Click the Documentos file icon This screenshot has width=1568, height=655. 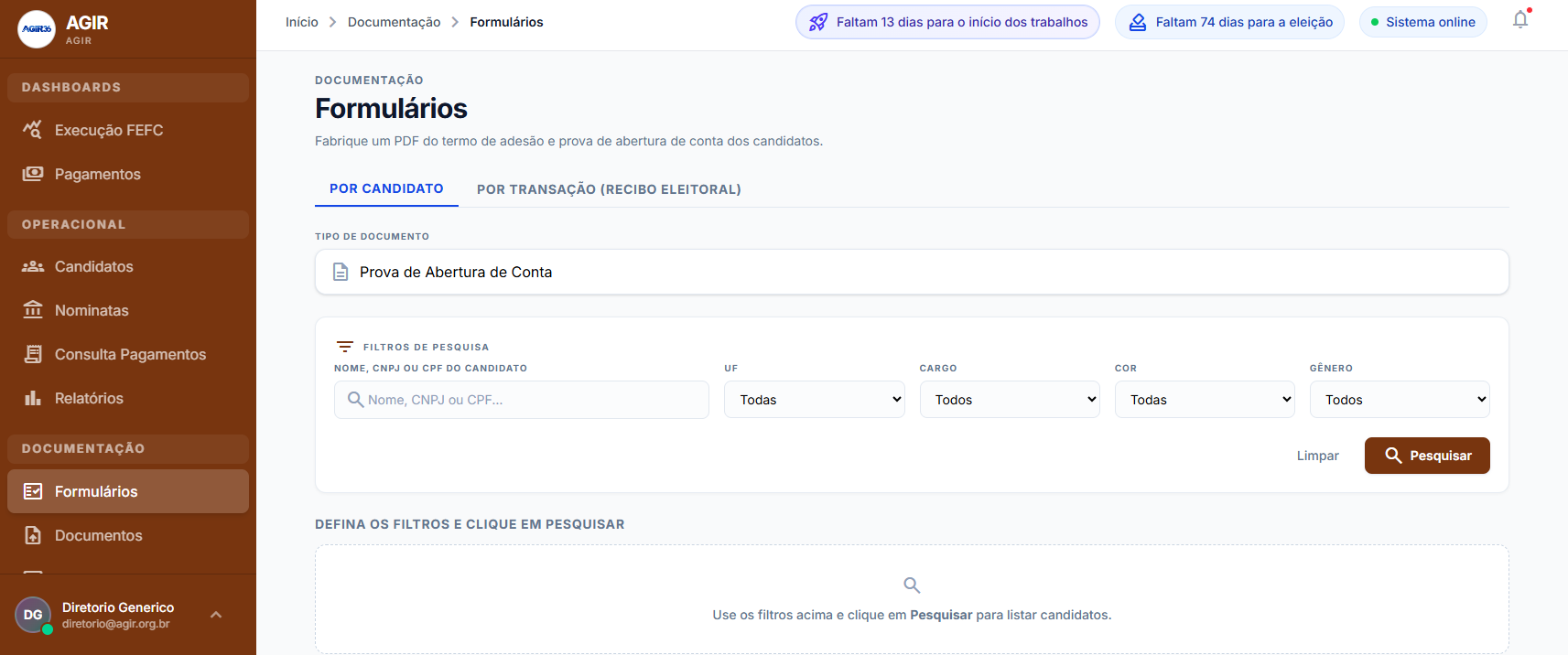[33, 535]
